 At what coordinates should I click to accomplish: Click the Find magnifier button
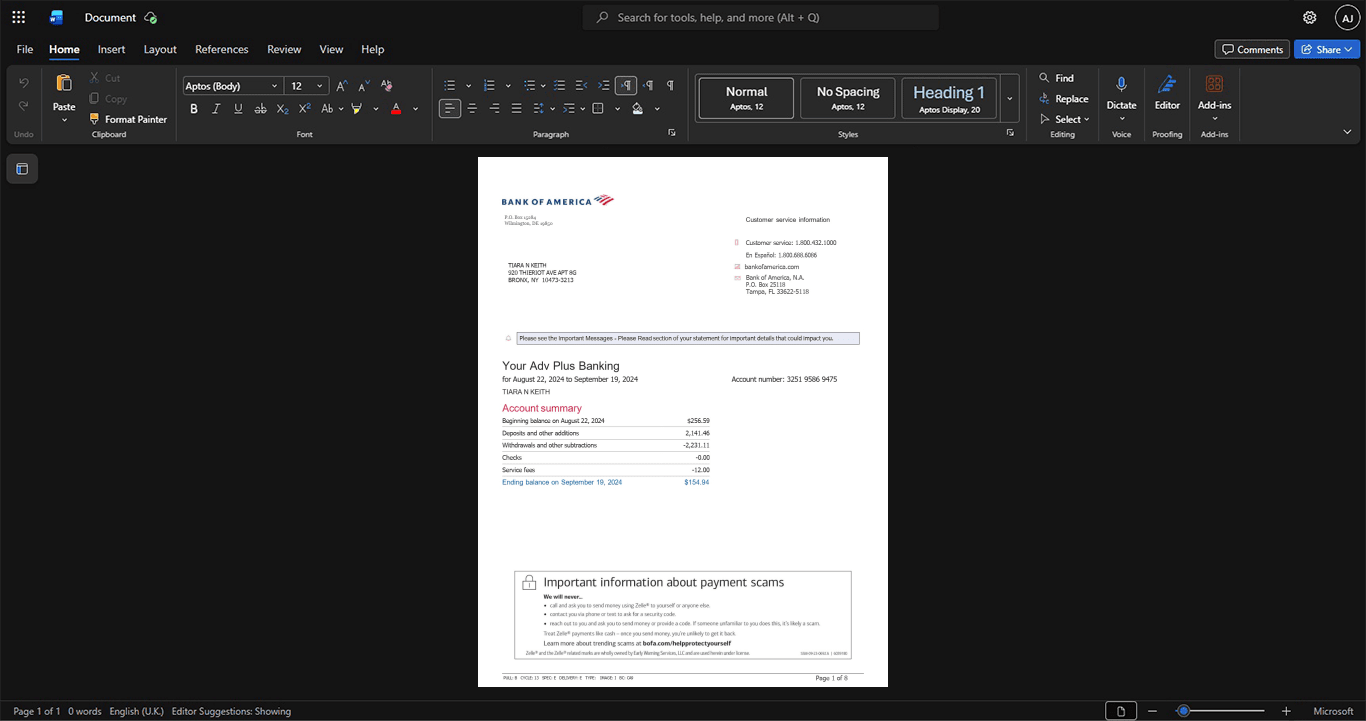(x=1057, y=78)
